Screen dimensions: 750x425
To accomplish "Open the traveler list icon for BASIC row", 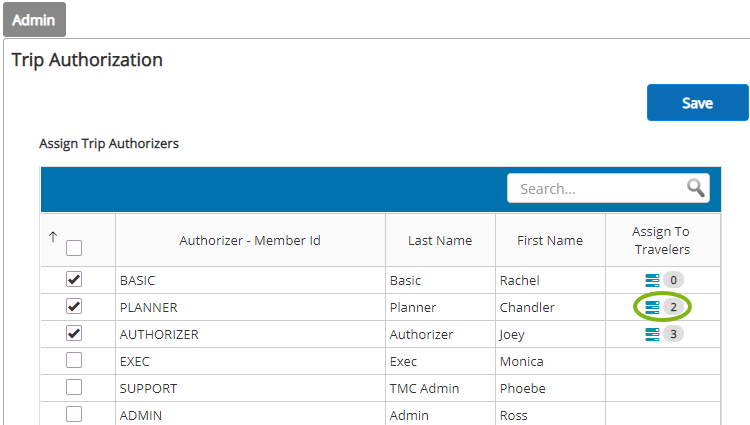I will click(652, 280).
